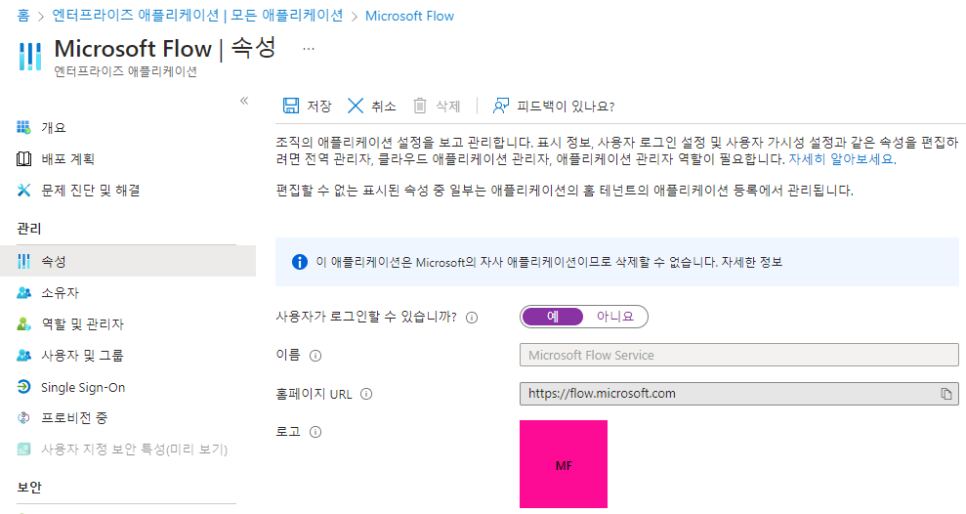Click the 관리 section heading
This screenshot has height=514, width=966.
(29, 229)
